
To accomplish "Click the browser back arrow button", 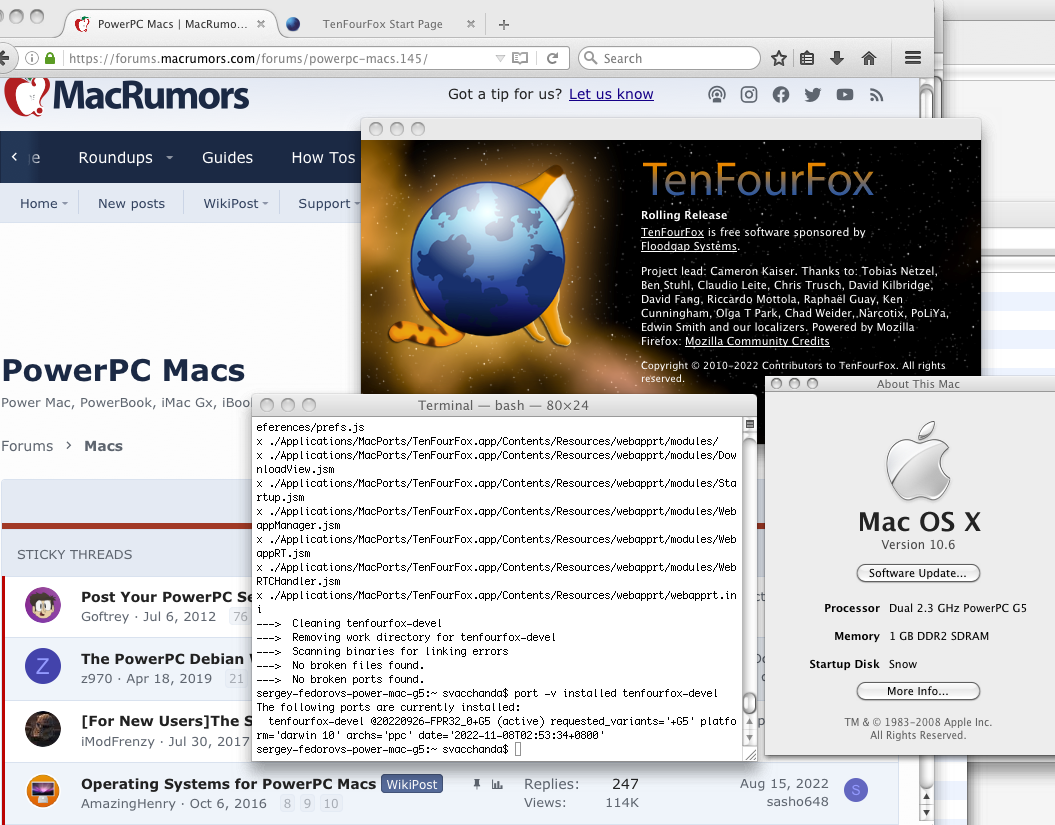I will (x=4, y=58).
